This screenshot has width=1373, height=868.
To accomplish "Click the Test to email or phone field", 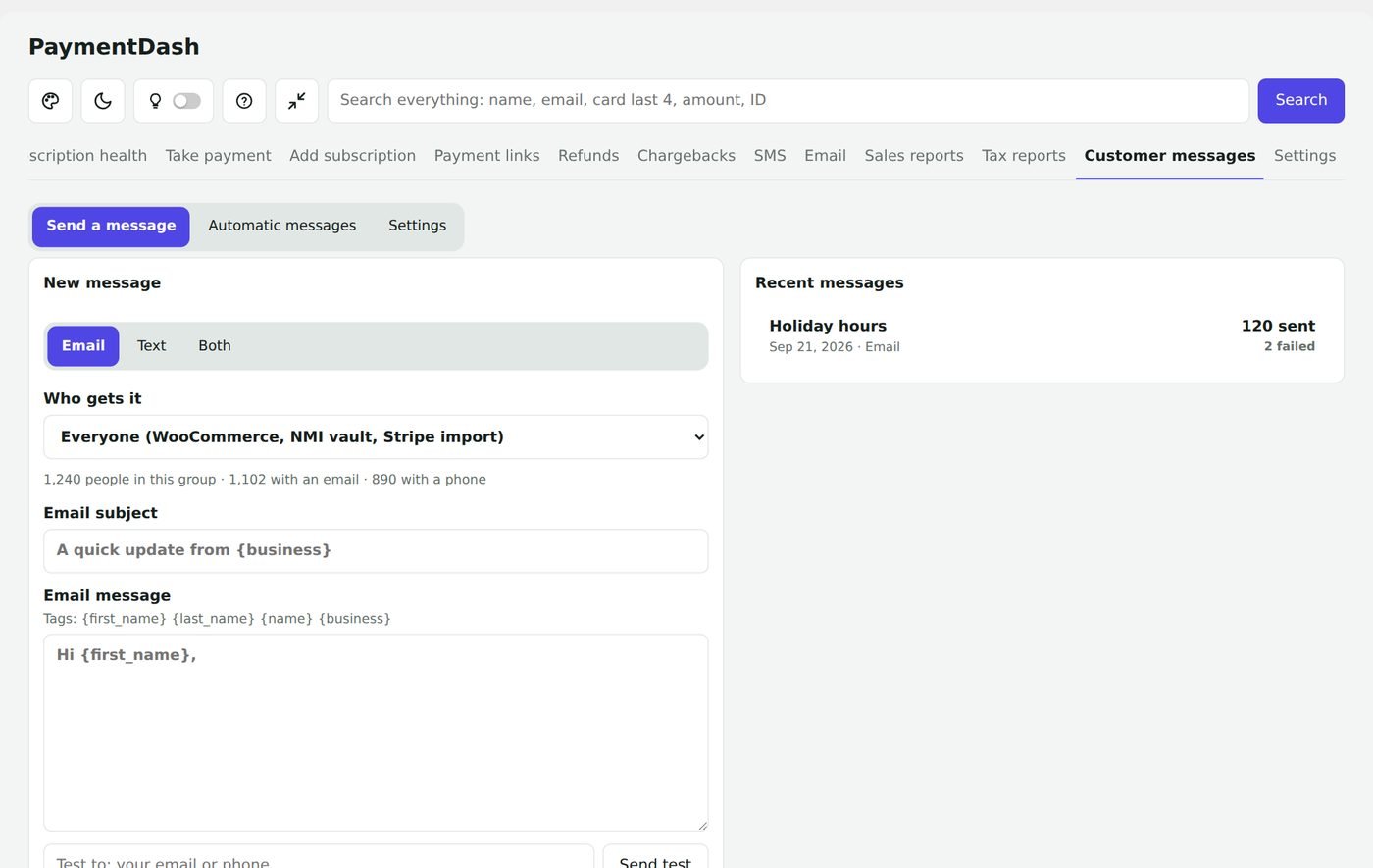I will coord(319,856).
